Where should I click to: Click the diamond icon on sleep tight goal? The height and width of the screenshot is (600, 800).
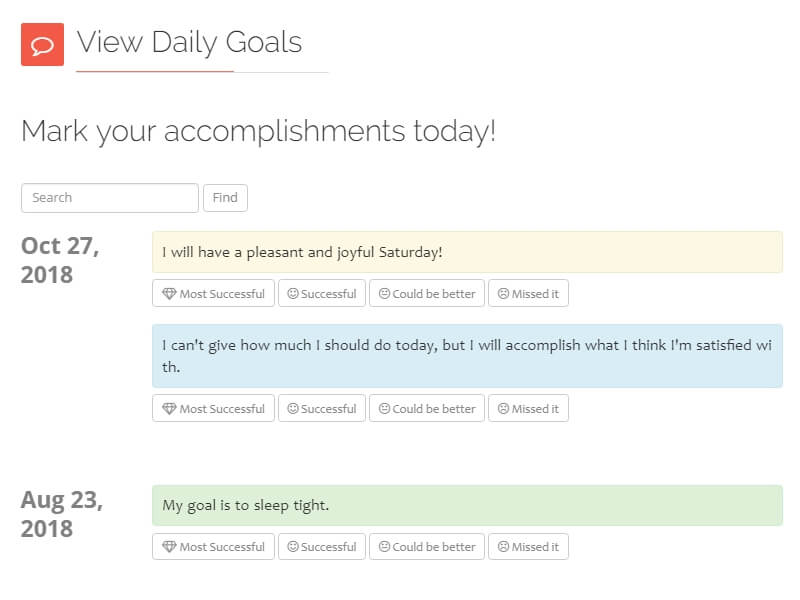click(169, 547)
